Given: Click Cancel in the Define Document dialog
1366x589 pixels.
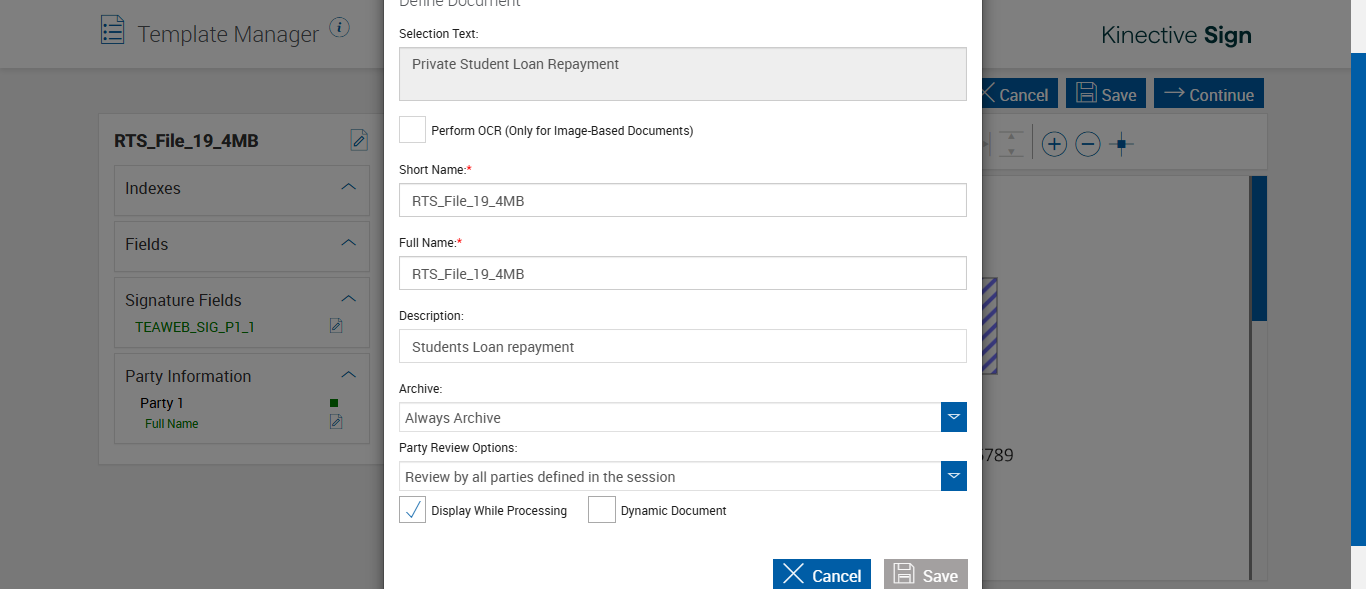Looking at the screenshot, I should pos(821,575).
